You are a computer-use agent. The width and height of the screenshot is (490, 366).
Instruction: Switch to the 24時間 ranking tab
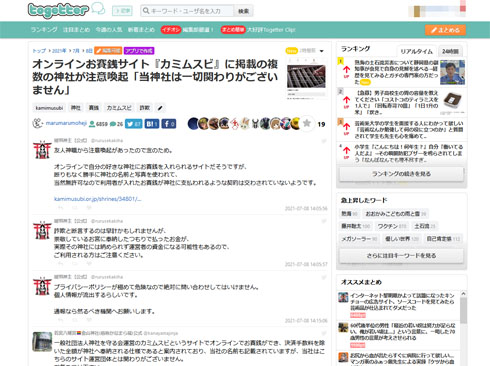(450, 51)
